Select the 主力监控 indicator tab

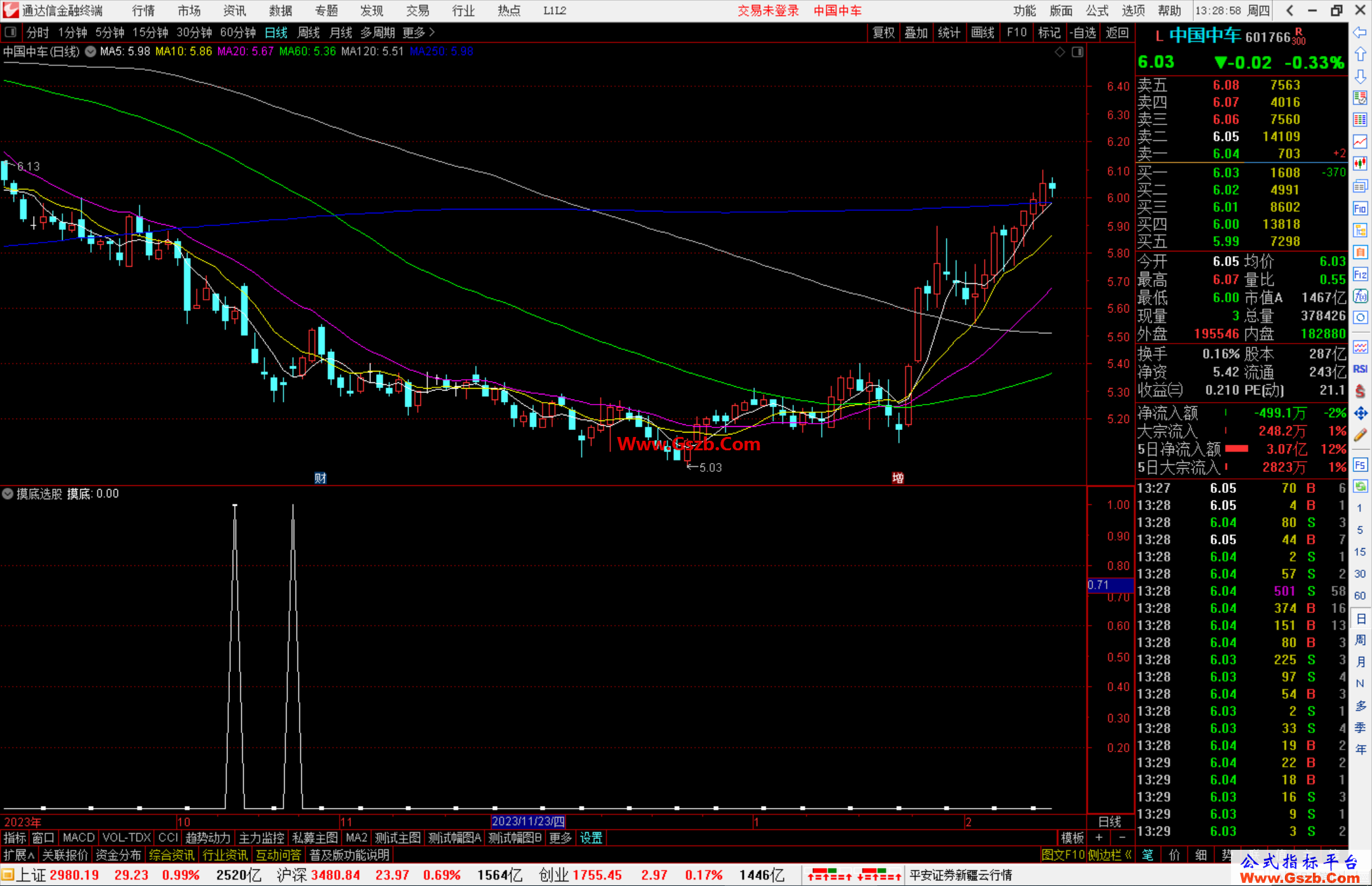[x=261, y=838]
